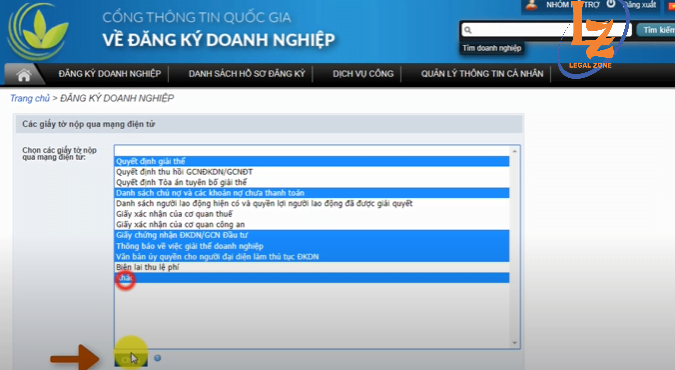Viewport: 675px width, 370px height.
Task: Click the blue help icon beside Chọn button
Action: coord(158,358)
